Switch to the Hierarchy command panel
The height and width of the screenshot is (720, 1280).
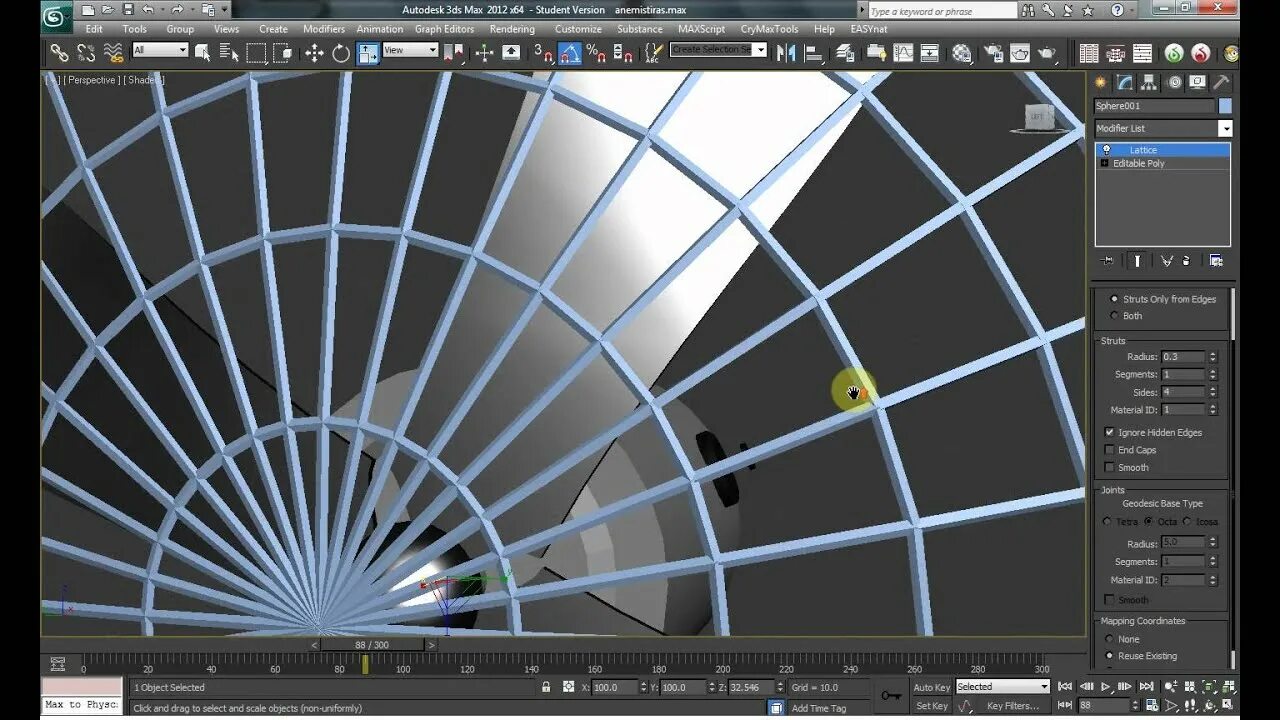coord(1149,83)
